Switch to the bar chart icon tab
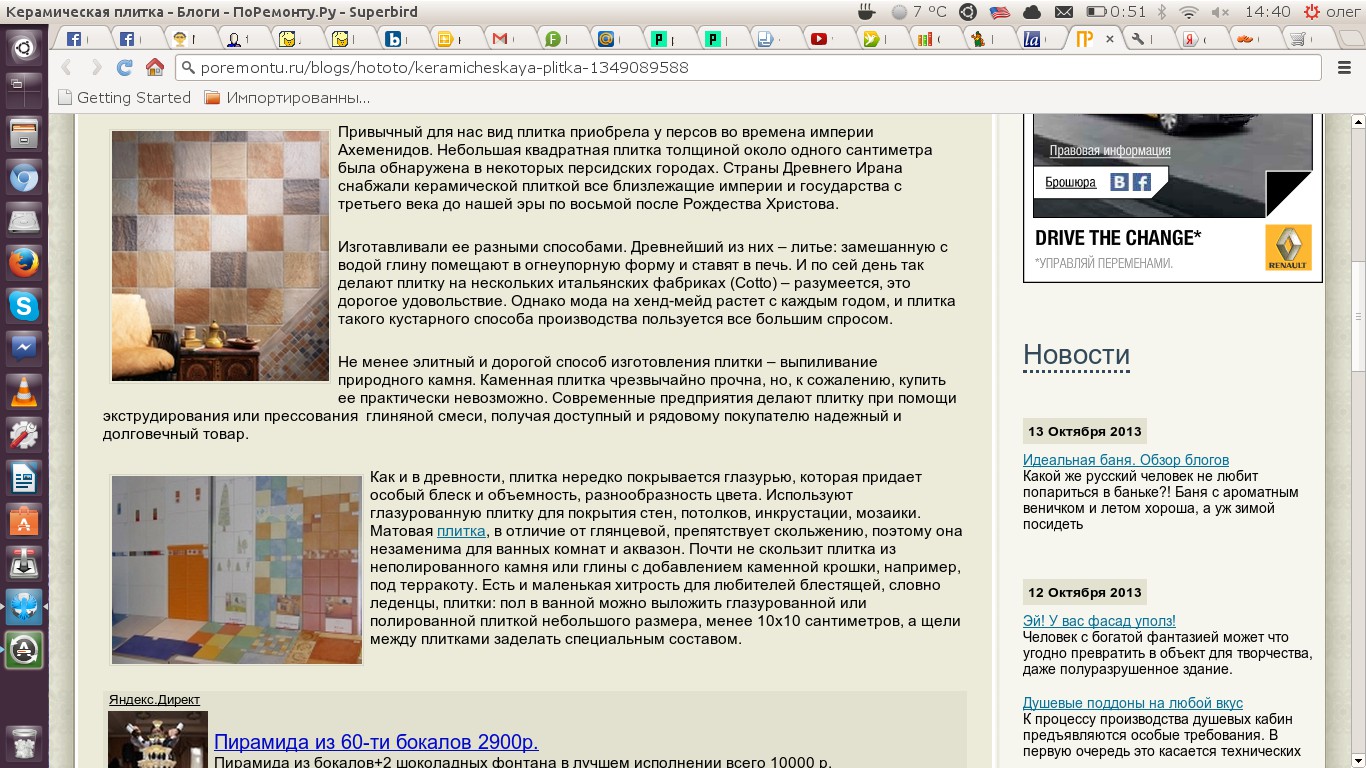 tap(925, 40)
